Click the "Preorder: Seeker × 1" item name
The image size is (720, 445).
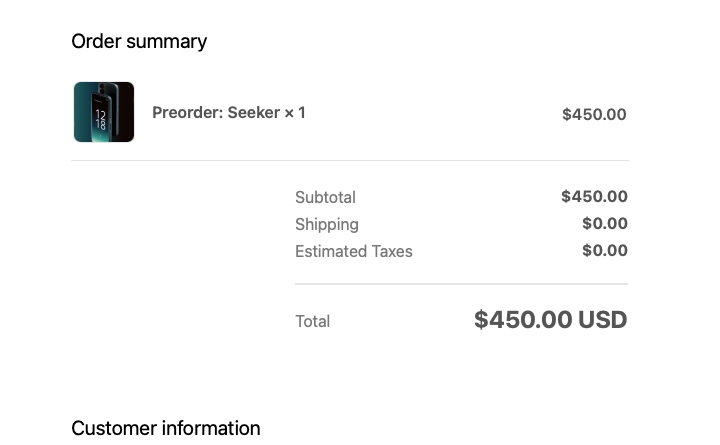pyautogui.click(x=228, y=113)
